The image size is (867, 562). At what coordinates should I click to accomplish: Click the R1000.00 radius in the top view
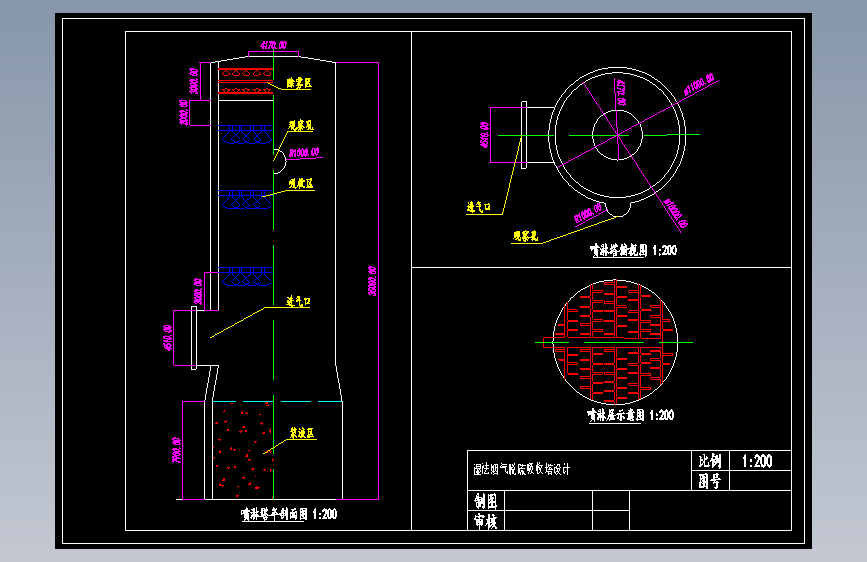[x=588, y=214]
